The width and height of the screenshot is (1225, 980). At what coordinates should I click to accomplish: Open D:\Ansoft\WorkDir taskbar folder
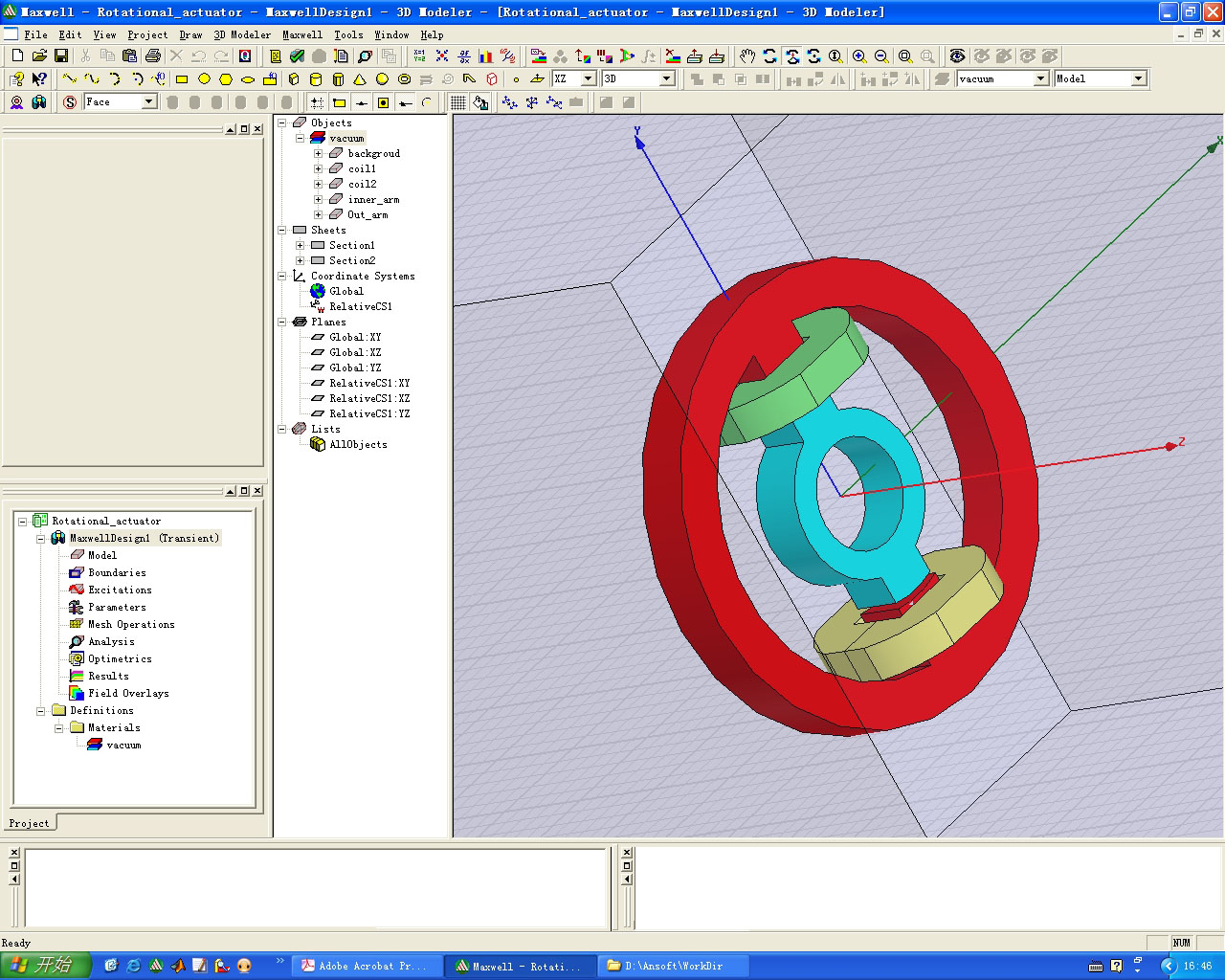pos(674,966)
